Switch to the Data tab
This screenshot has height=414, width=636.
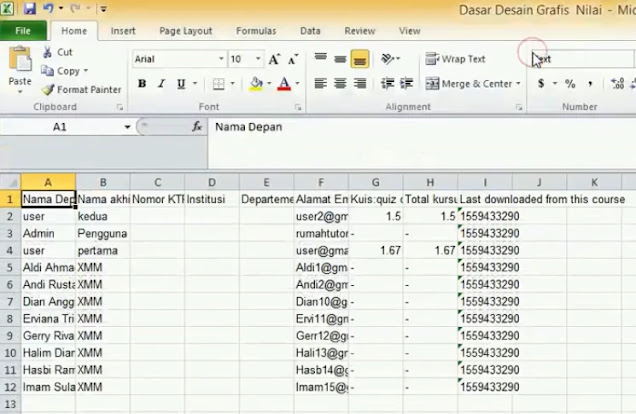click(x=310, y=31)
